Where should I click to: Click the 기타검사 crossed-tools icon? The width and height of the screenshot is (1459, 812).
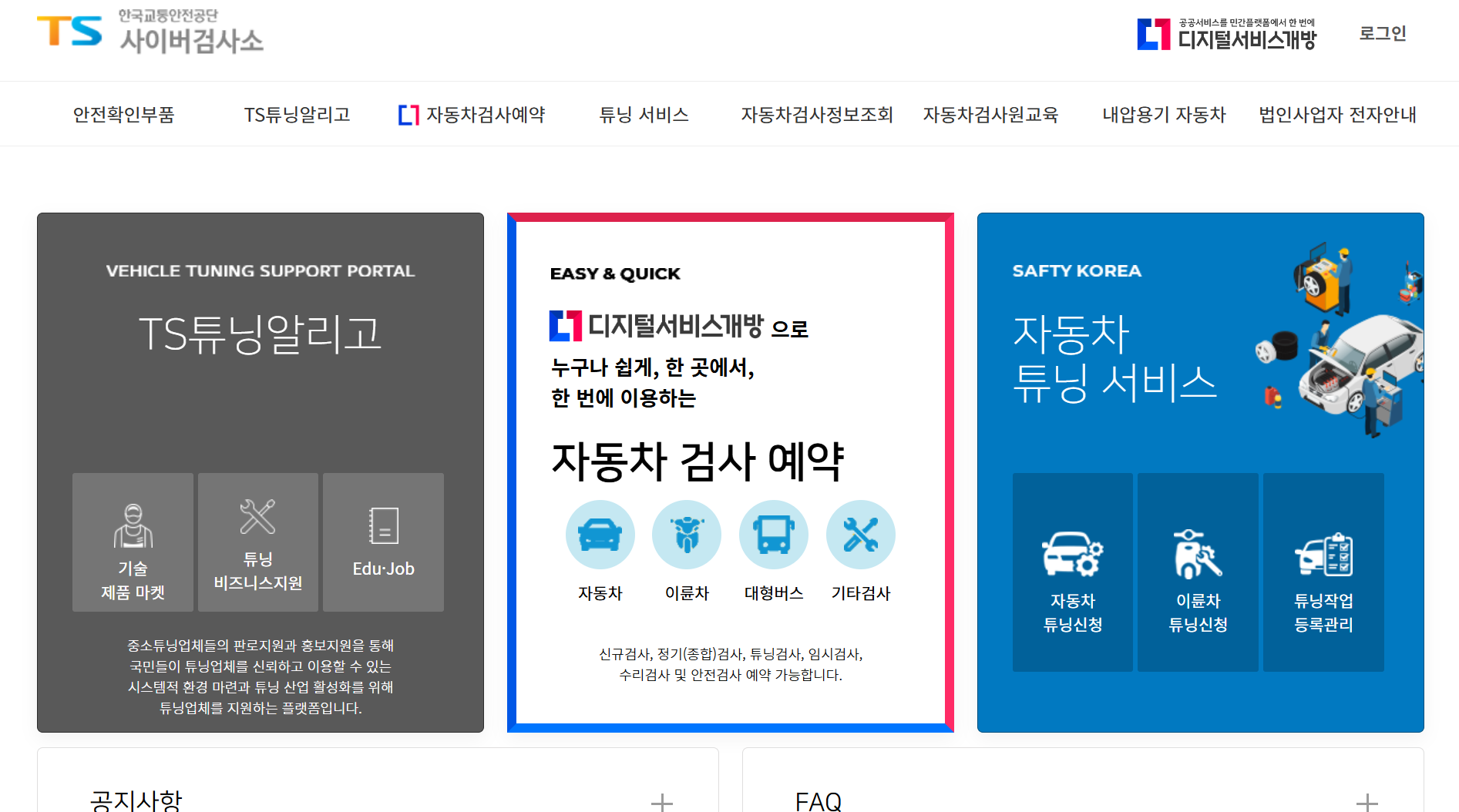coord(861,534)
